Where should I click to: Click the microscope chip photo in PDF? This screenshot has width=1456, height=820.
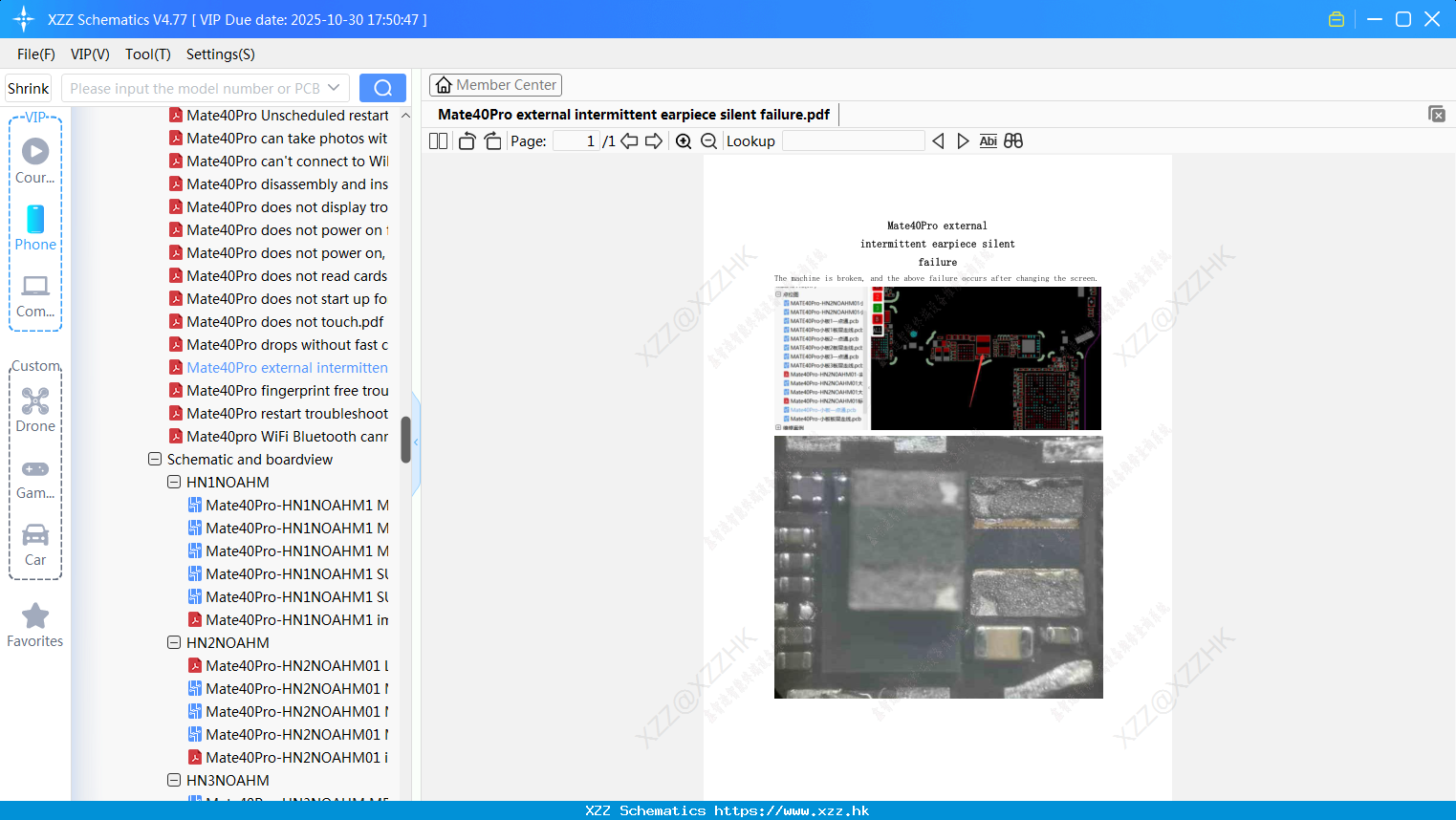tap(939, 568)
